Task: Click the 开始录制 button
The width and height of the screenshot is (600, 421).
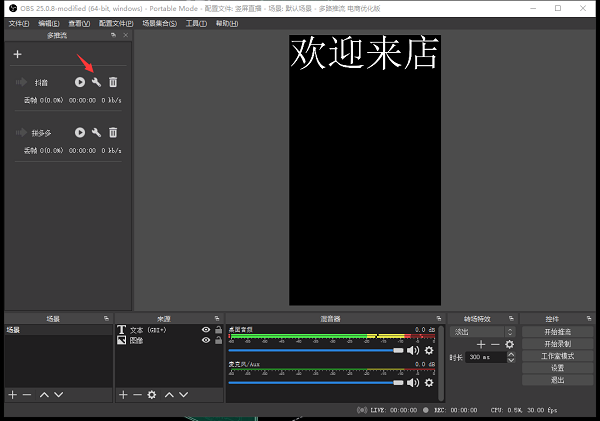Action: pos(557,343)
